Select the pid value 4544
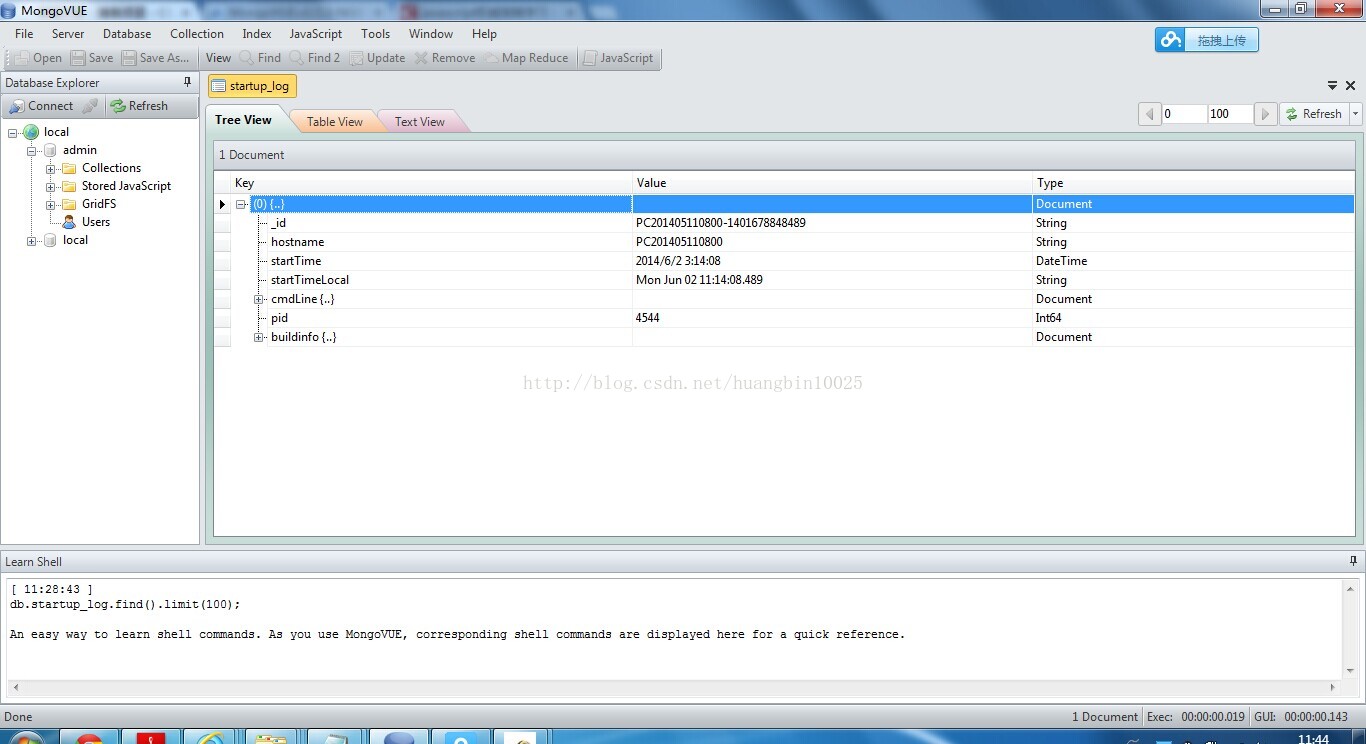The width and height of the screenshot is (1366, 744). click(x=648, y=318)
